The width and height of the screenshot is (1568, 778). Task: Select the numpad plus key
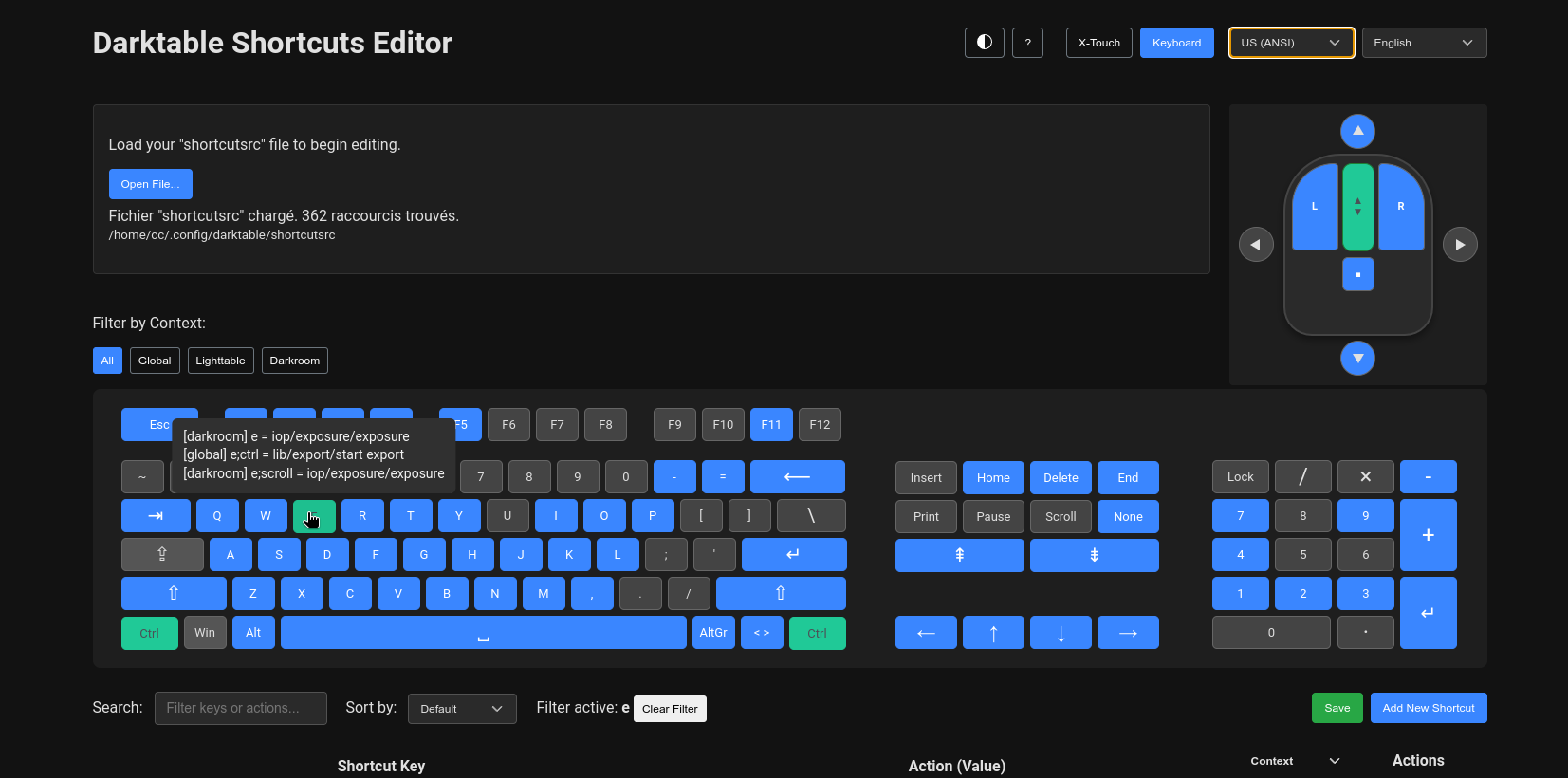point(1428,535)
